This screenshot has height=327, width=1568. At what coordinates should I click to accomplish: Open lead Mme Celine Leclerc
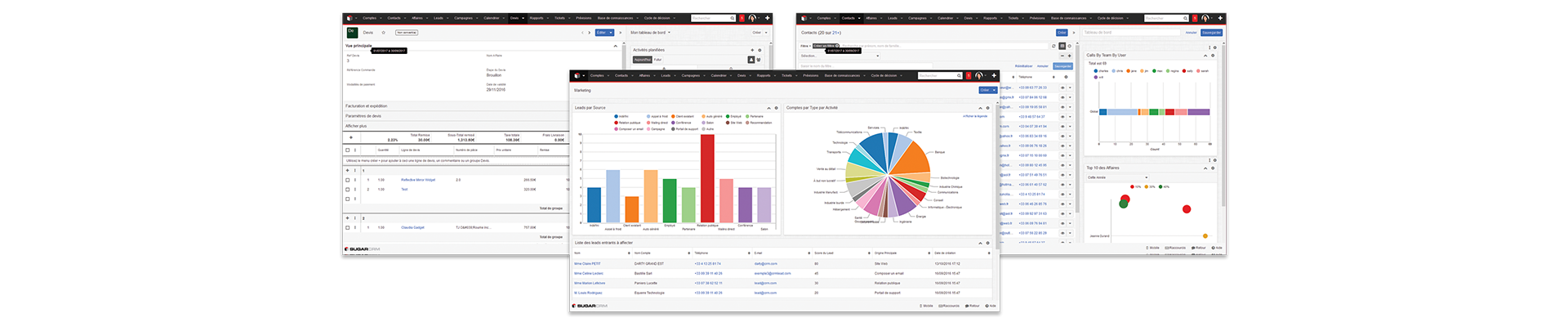pyautogui.click(x=589, y=273)
